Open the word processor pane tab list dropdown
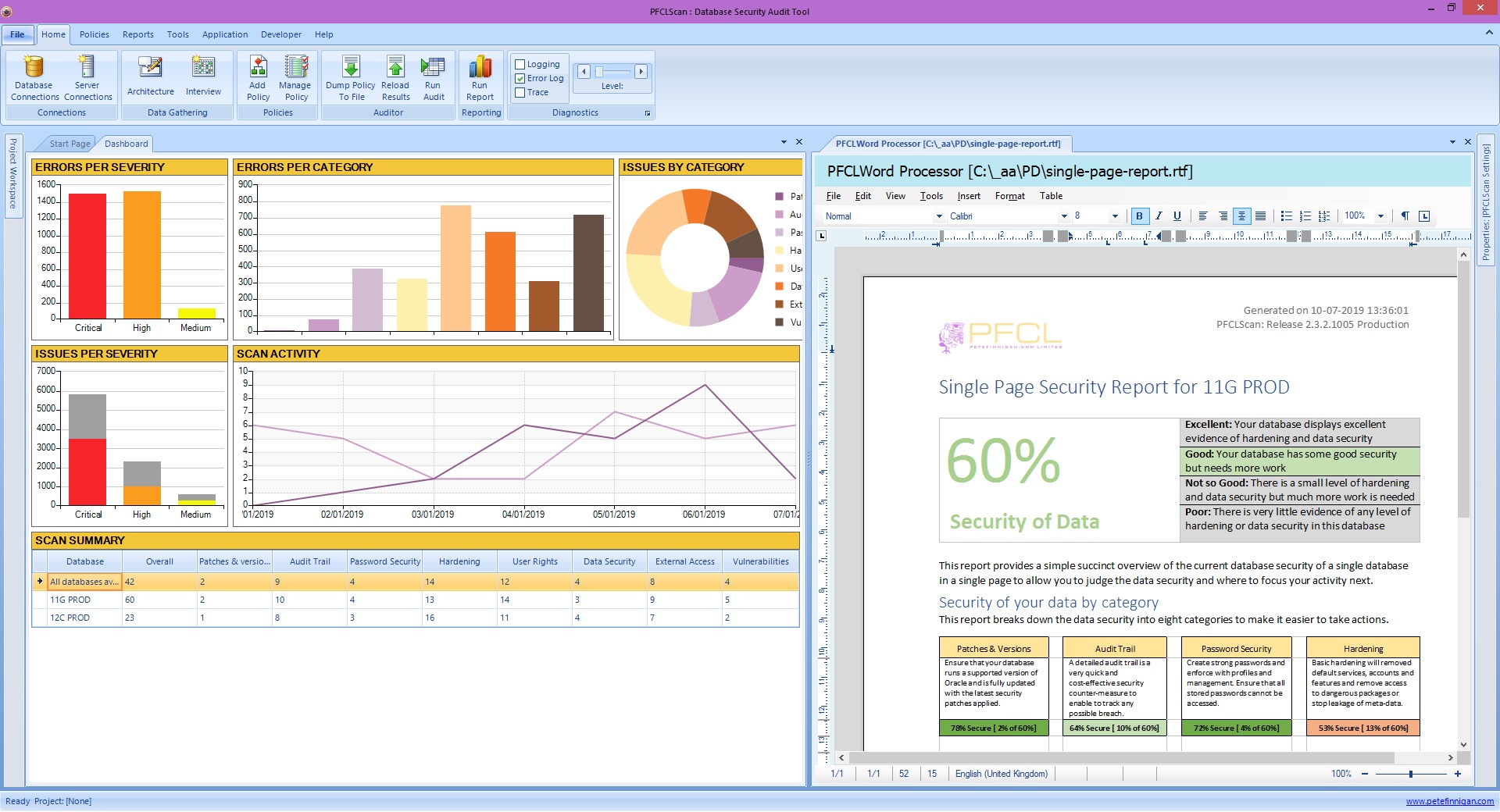This screenshot has height=812, width=1500. (1452, 142)
